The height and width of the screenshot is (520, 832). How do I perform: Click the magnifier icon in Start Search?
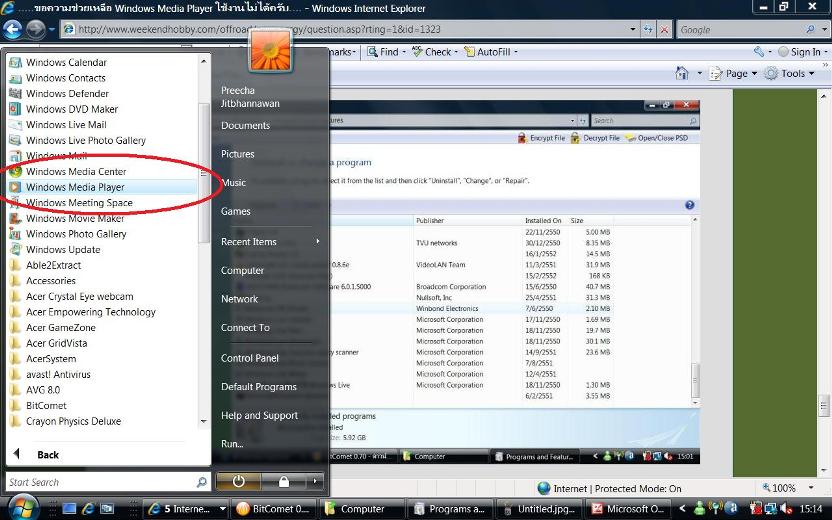(x=201, y=482)
